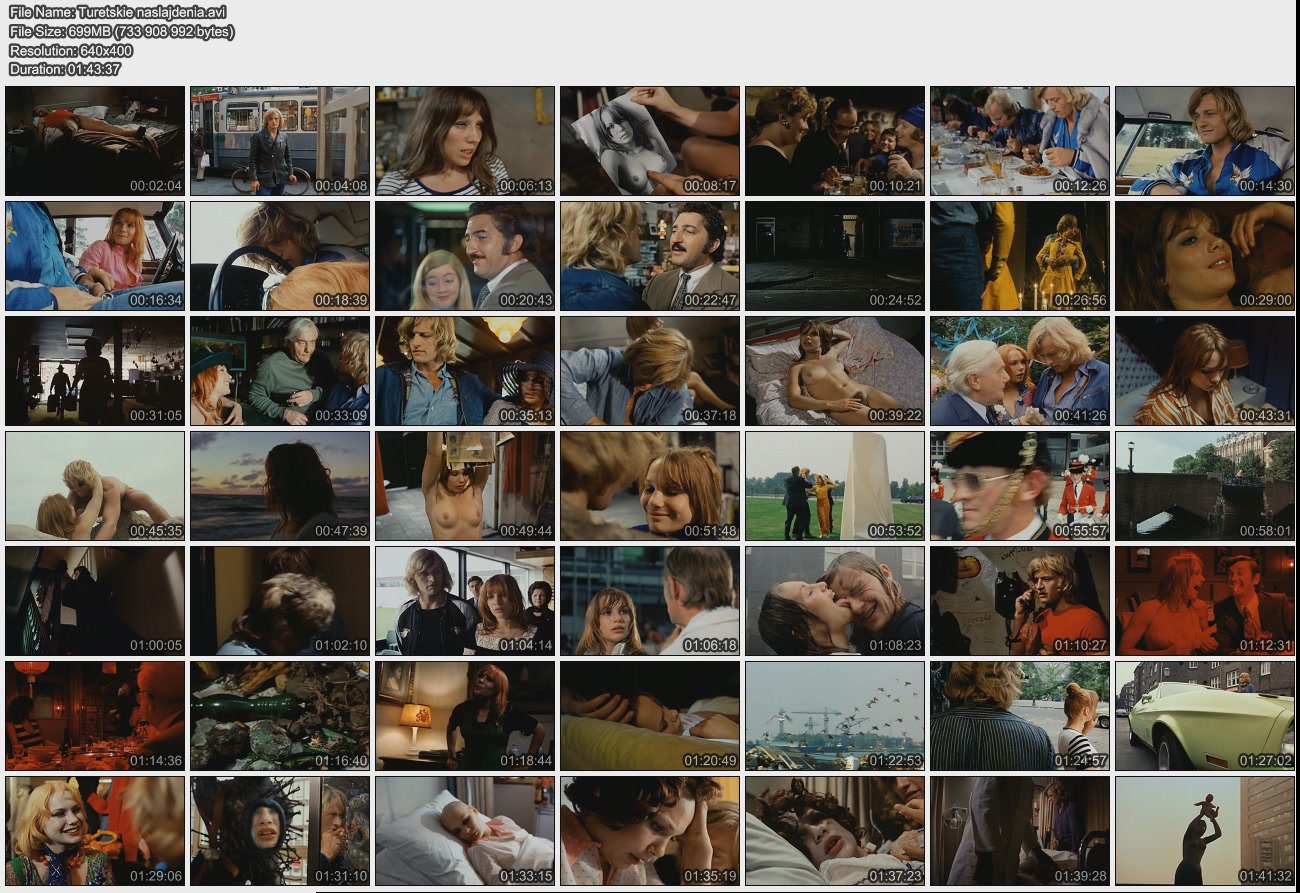Click the Duration 01:43:37 text
Image resolution: width=1300 pixels, height=893 pixels.
pos(65,69)
